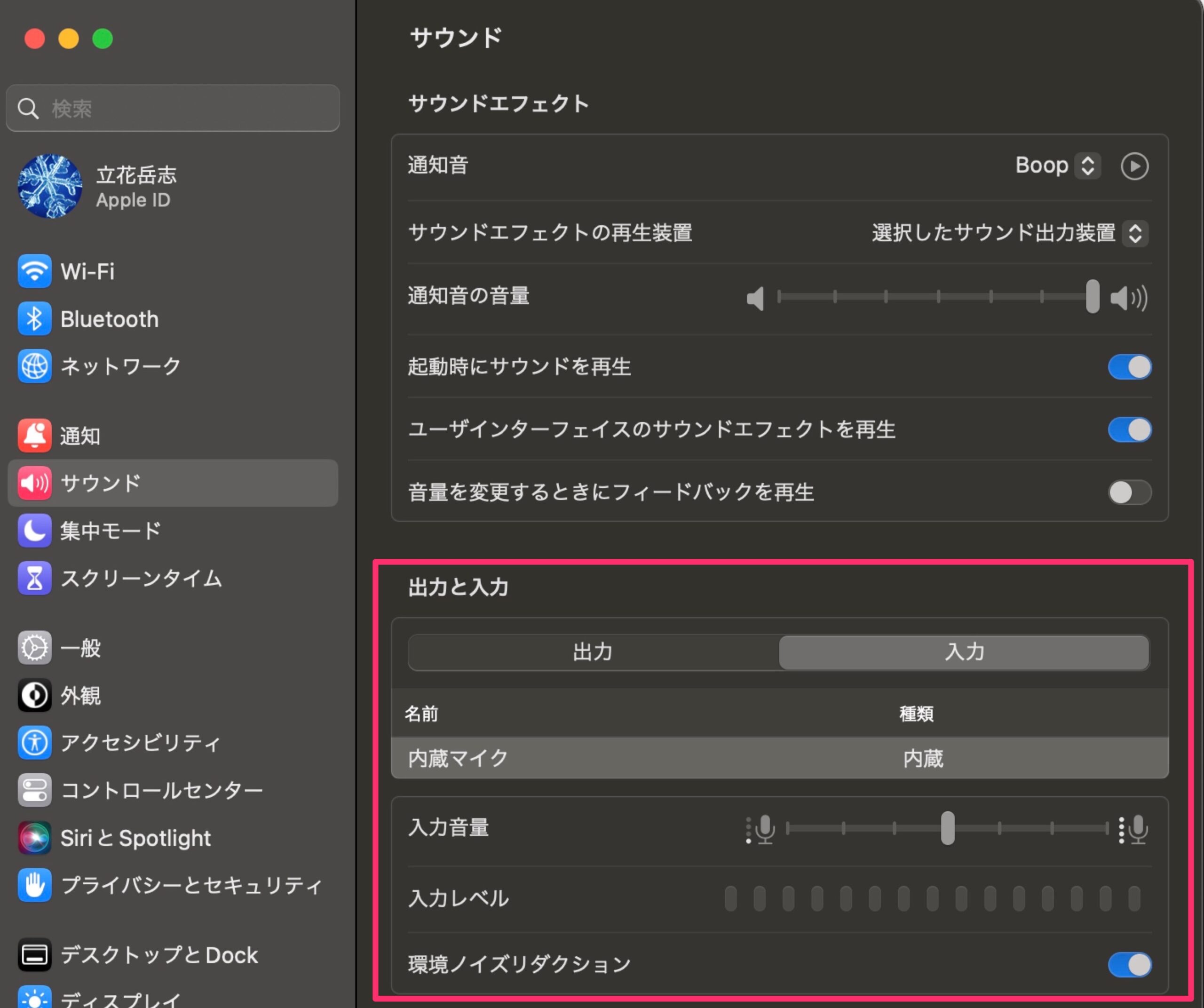Play the Boop alert sound preview
This screenshot has width=1204, height=1008.
tap(1134, 167)
